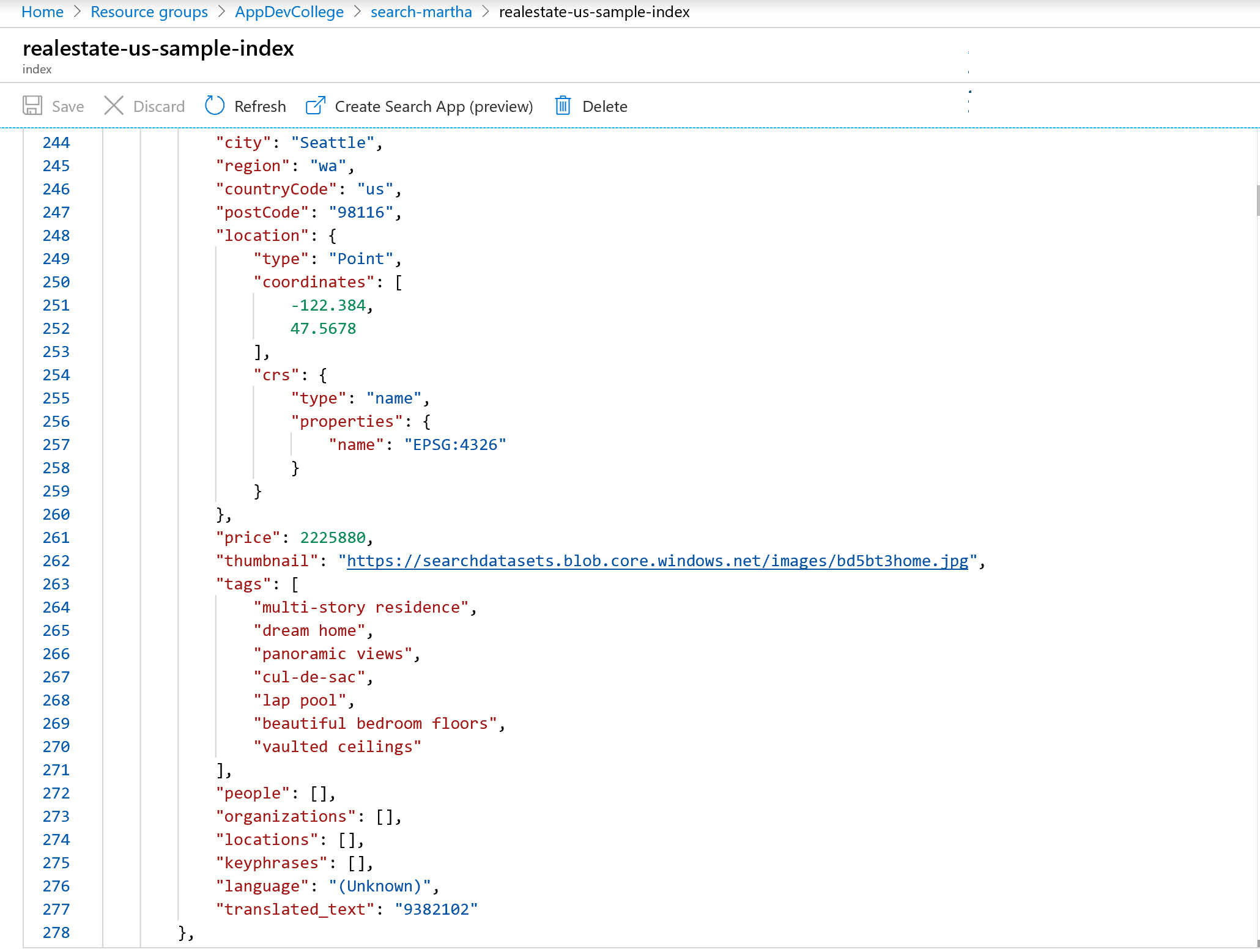Click the "EPSG:4326" string value
This screenshot has width=1260, height=952.
pos(455,445)
